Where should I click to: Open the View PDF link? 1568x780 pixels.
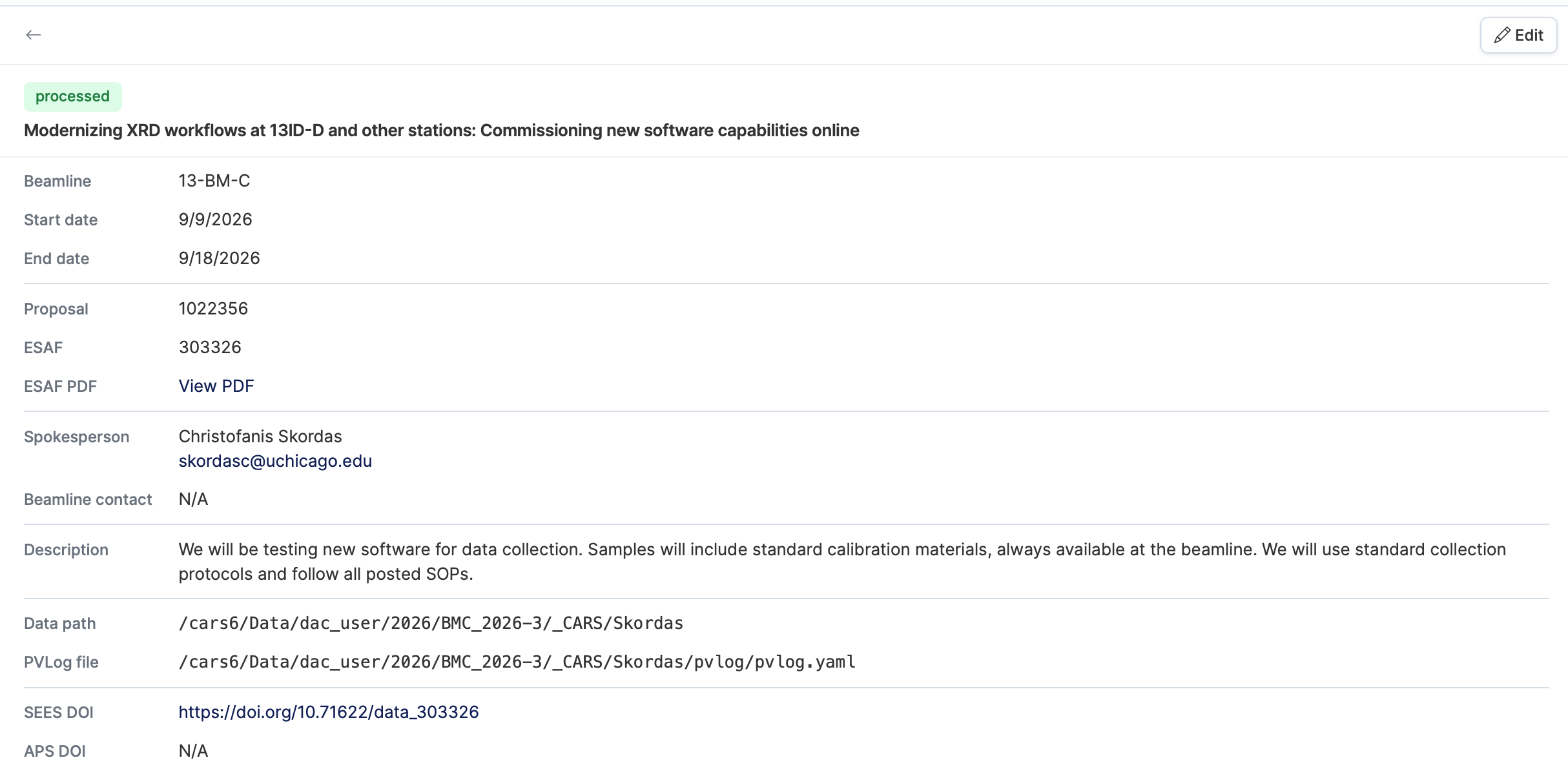tap(216, 386)
